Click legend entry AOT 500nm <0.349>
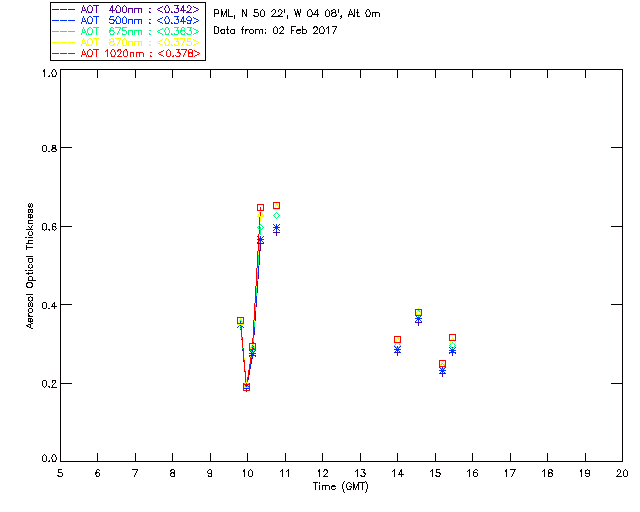 [126, 20]
